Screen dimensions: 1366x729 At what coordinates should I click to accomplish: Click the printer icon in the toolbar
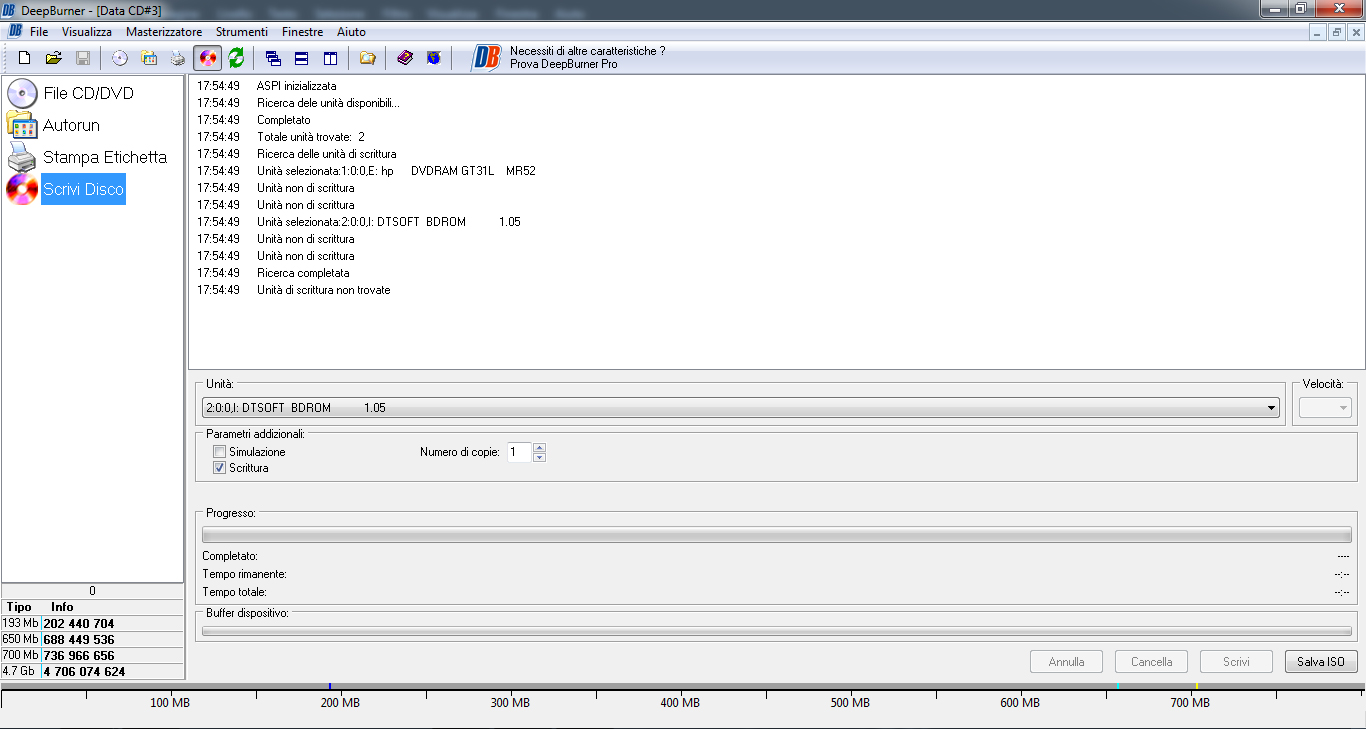click(178, 58)
